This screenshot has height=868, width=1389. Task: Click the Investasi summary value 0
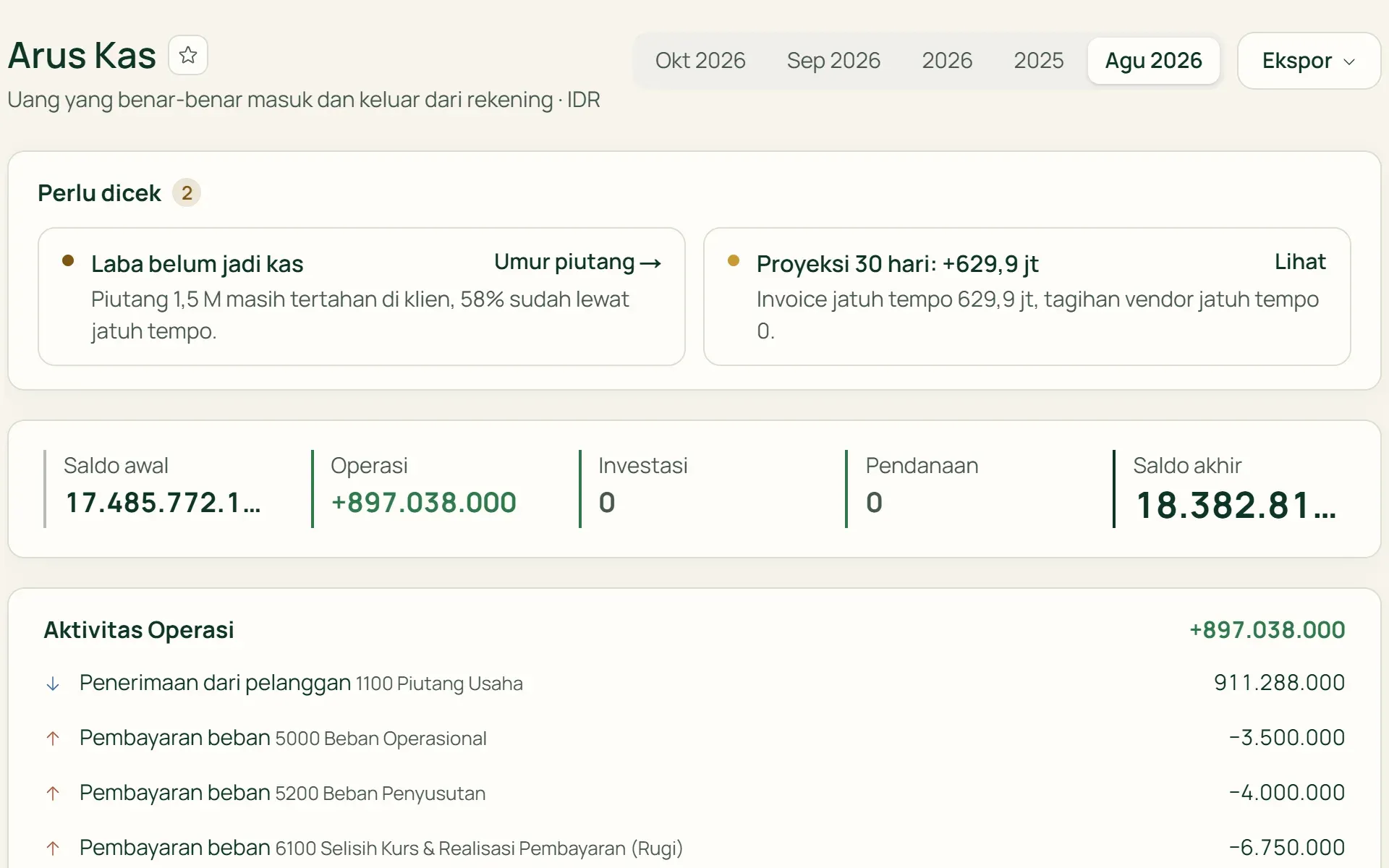(607, 503)
